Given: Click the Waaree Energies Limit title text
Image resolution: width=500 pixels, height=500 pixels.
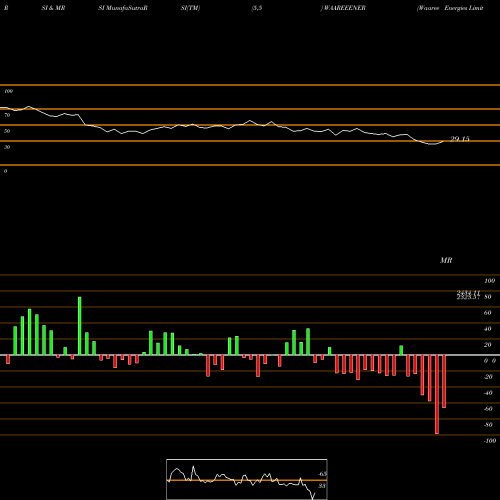Looking at the screenshot, I should (x=450, y=8).
